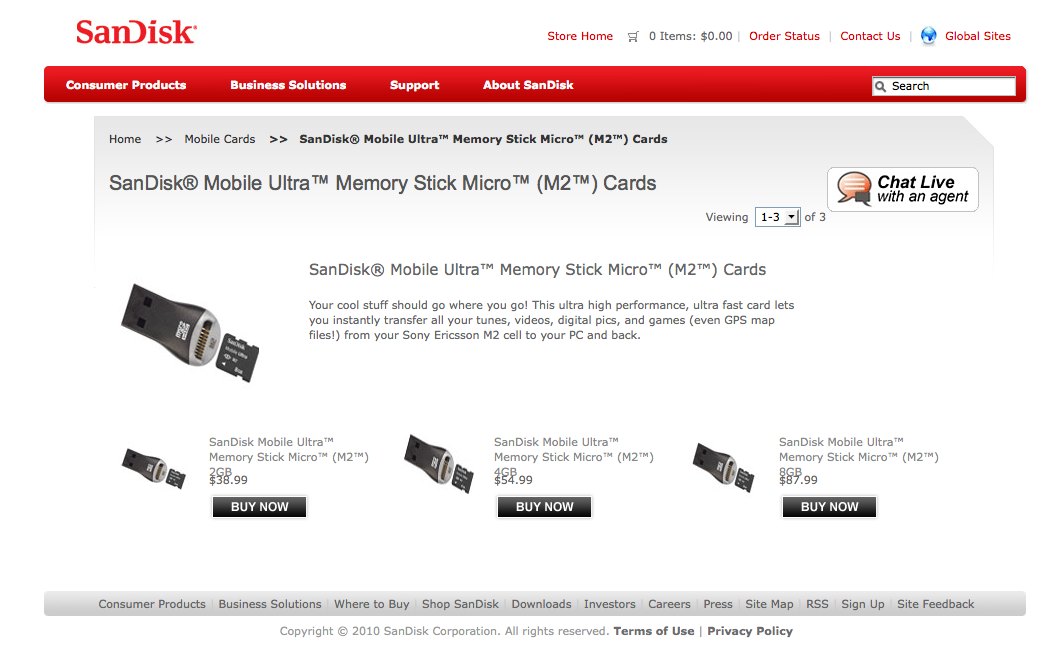Open the shopping cart icon
Viewport: 1048px width, 652px height.
coord(632,37)
